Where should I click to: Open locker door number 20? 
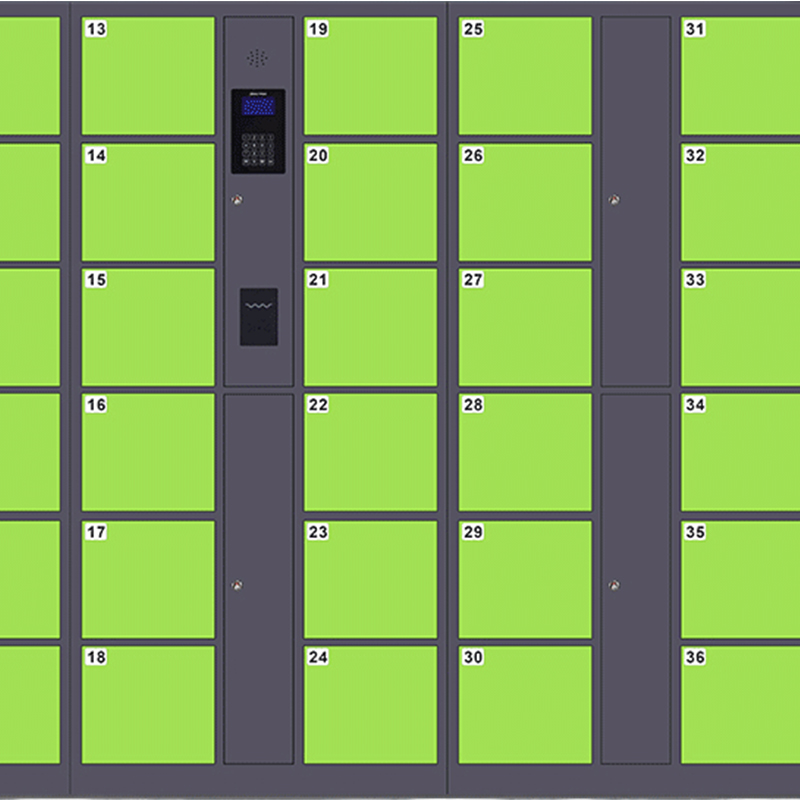pos(370,202)
